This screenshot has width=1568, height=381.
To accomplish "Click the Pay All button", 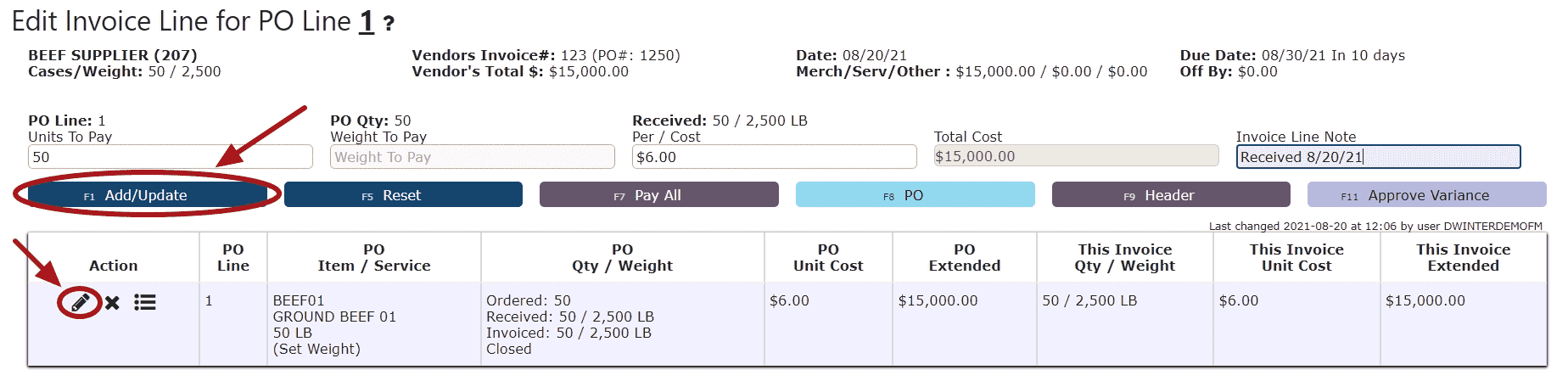I will (659, 195).
